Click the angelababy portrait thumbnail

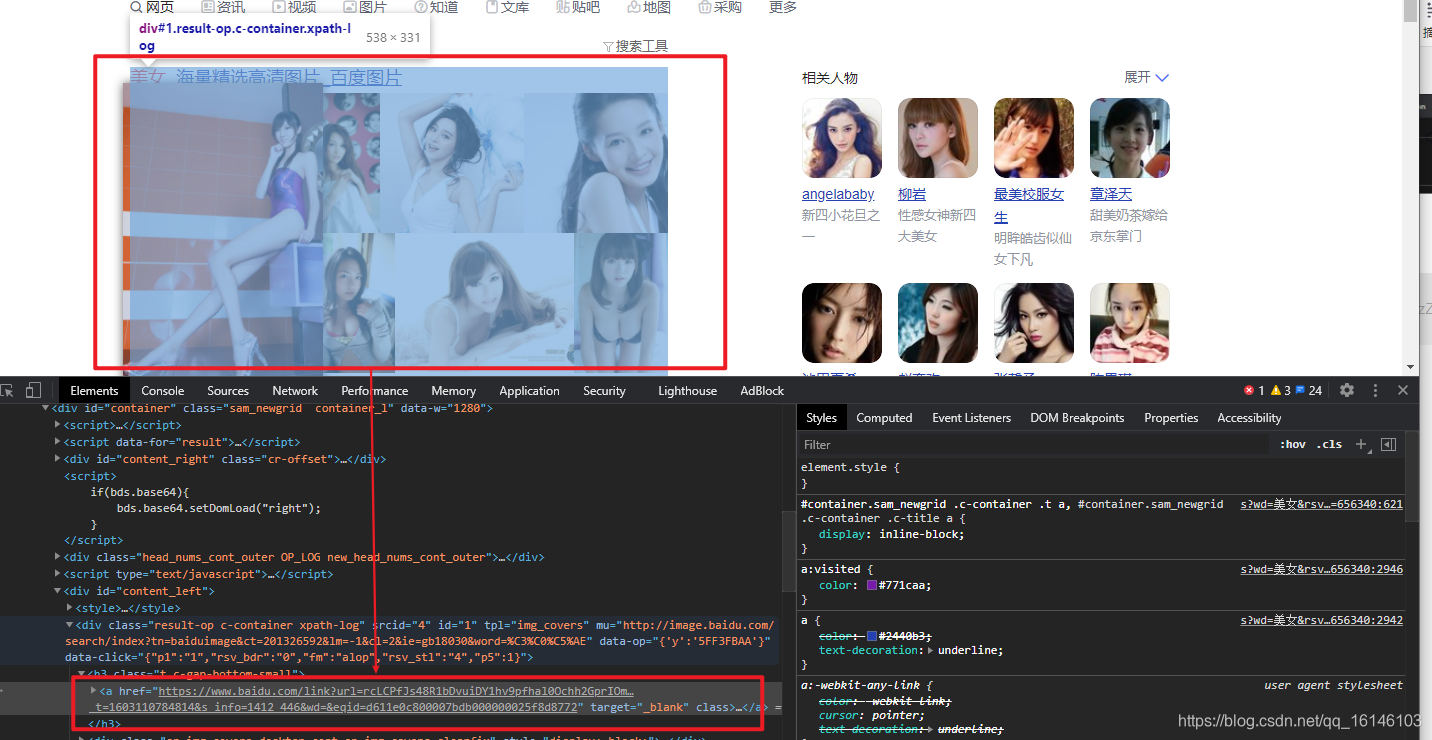(842, 138)
